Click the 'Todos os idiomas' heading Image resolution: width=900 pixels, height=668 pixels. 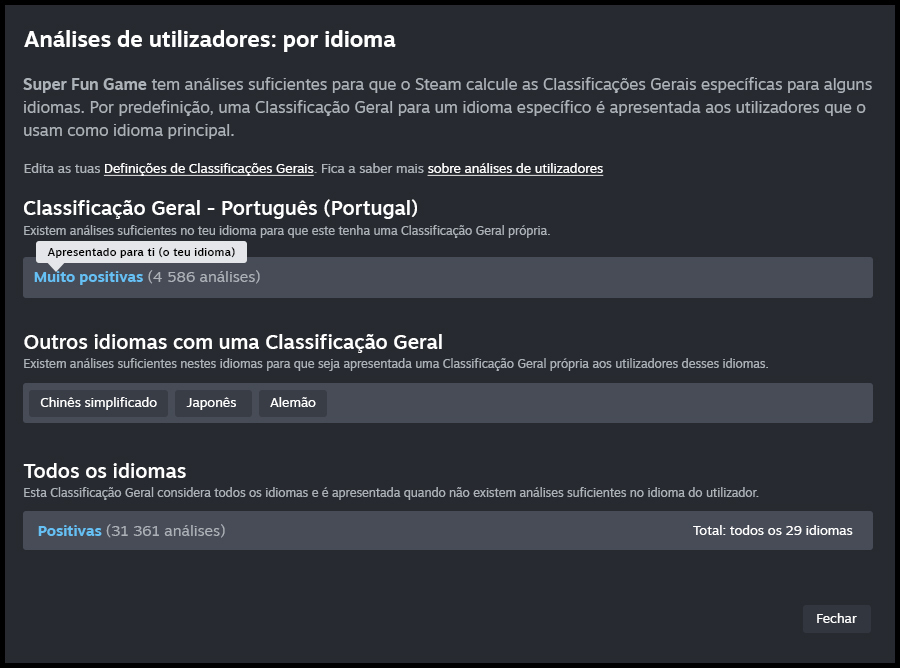pos(105,470)
